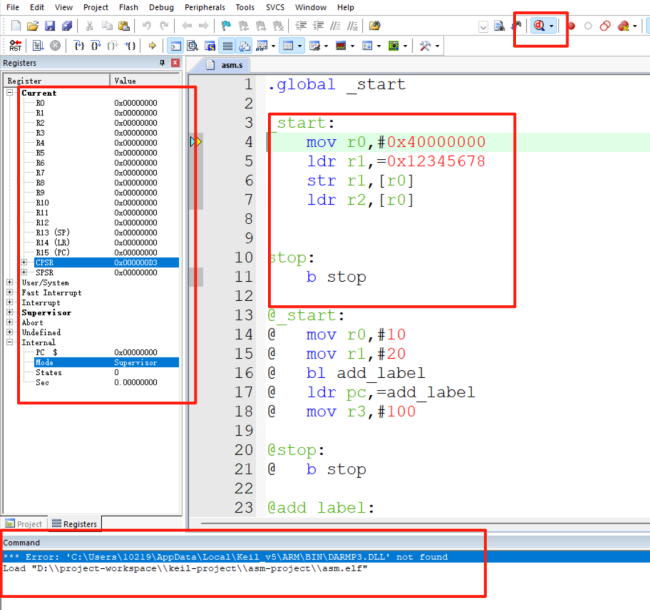Collapse the Current registers group
Viewport: 650px width, 610px height.
click(10, 93)
